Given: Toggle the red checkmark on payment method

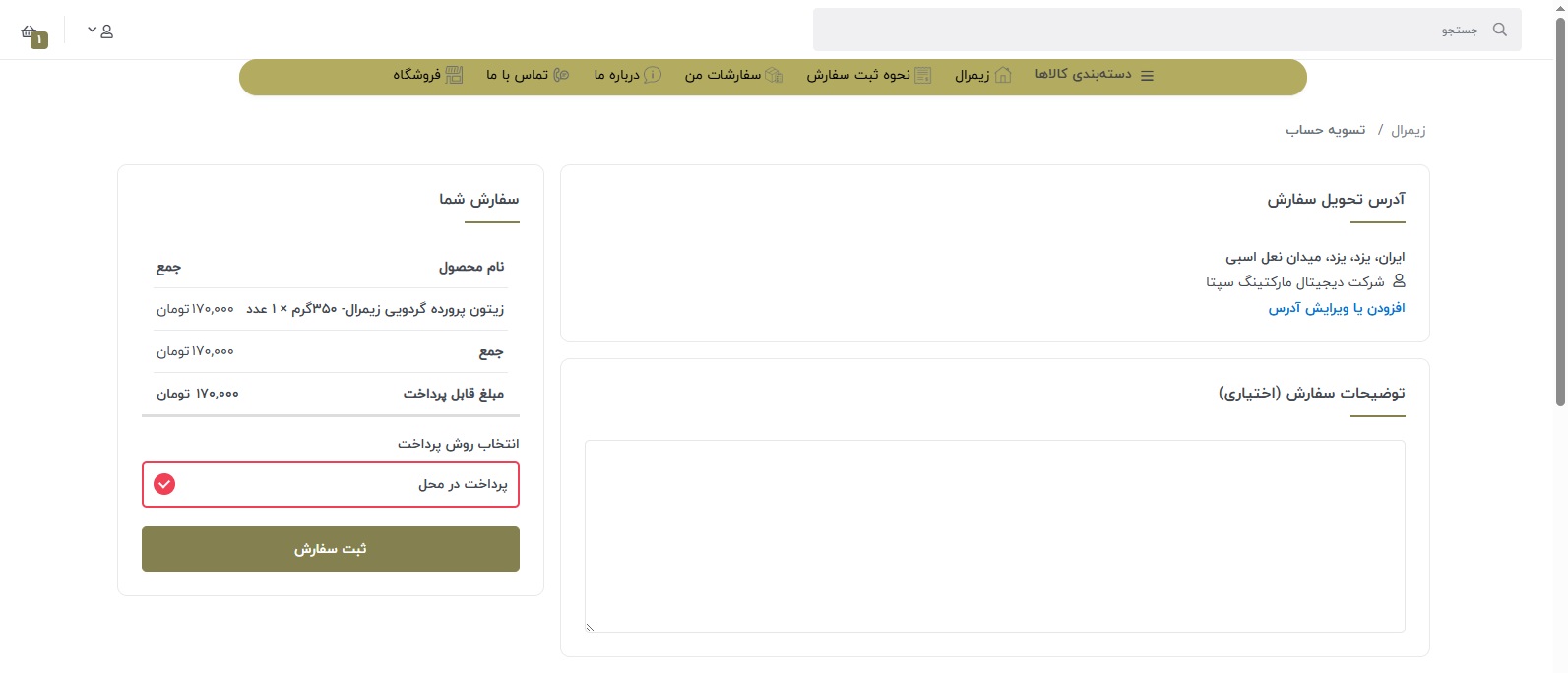Looking at the screenshot, I should [164, 484].
